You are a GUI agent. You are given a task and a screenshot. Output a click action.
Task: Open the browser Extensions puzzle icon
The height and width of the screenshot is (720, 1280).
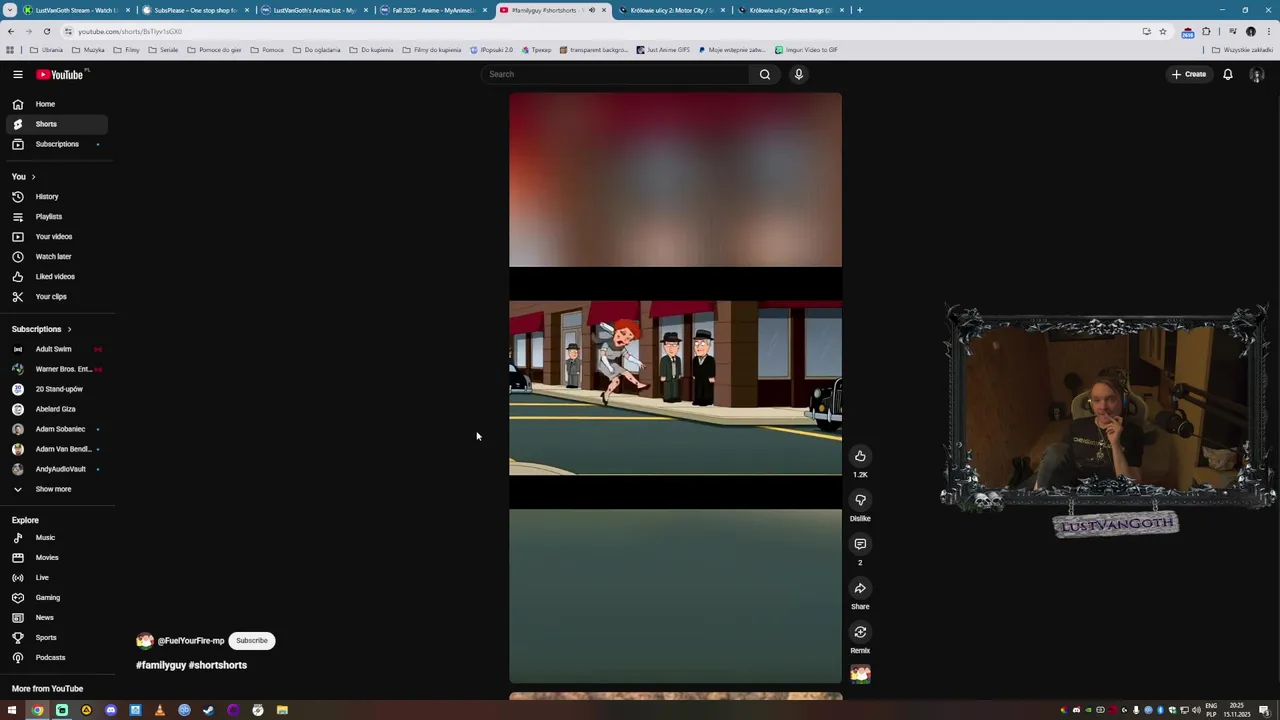[x=1206, y=31]
